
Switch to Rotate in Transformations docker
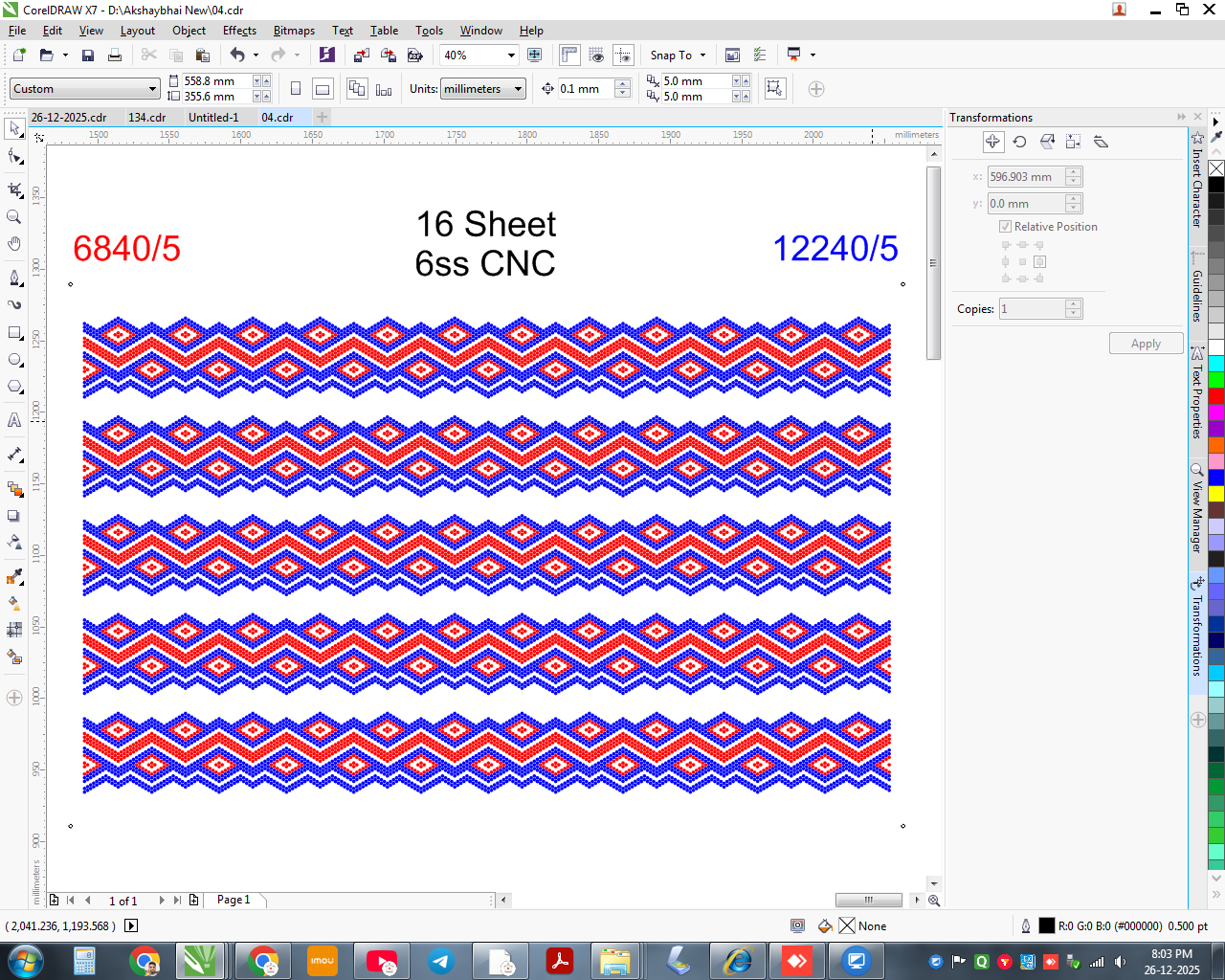pyautogui.click(x=1020, y=142)
